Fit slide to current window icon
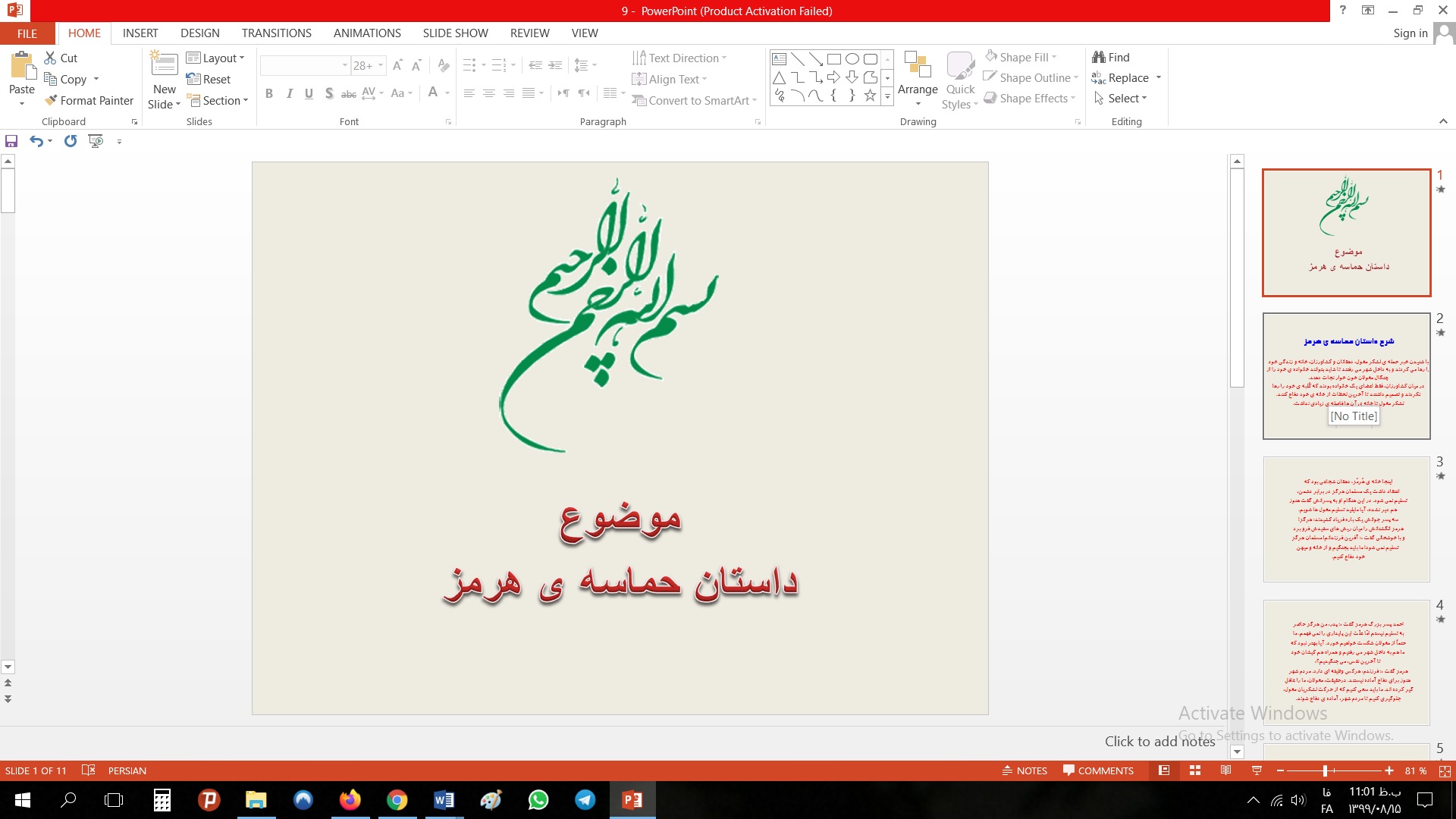Viewport: 1456px width, 819px height. [1445, 770]
